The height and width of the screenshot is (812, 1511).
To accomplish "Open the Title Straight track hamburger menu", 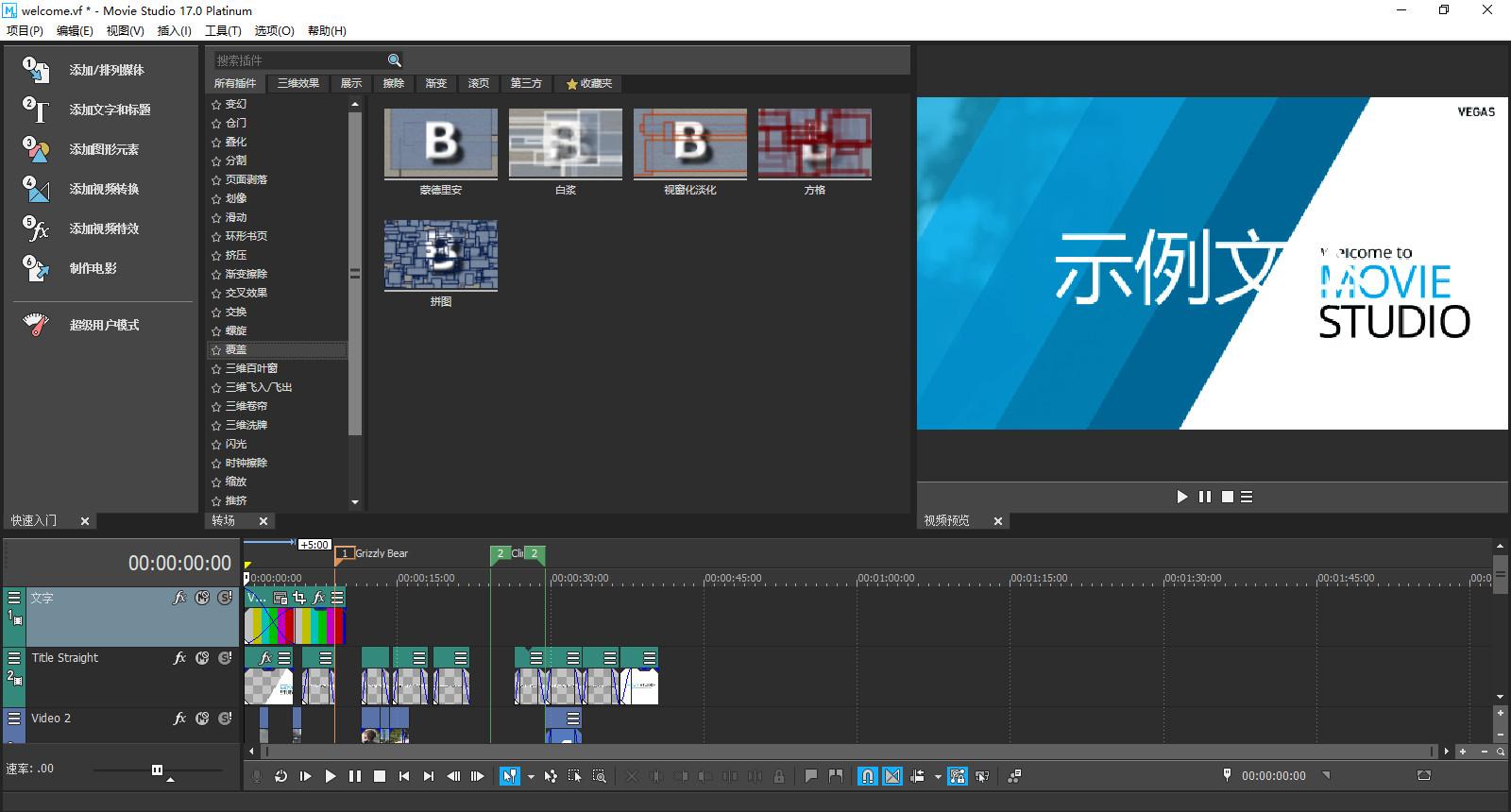I will [x=14, y=658].
